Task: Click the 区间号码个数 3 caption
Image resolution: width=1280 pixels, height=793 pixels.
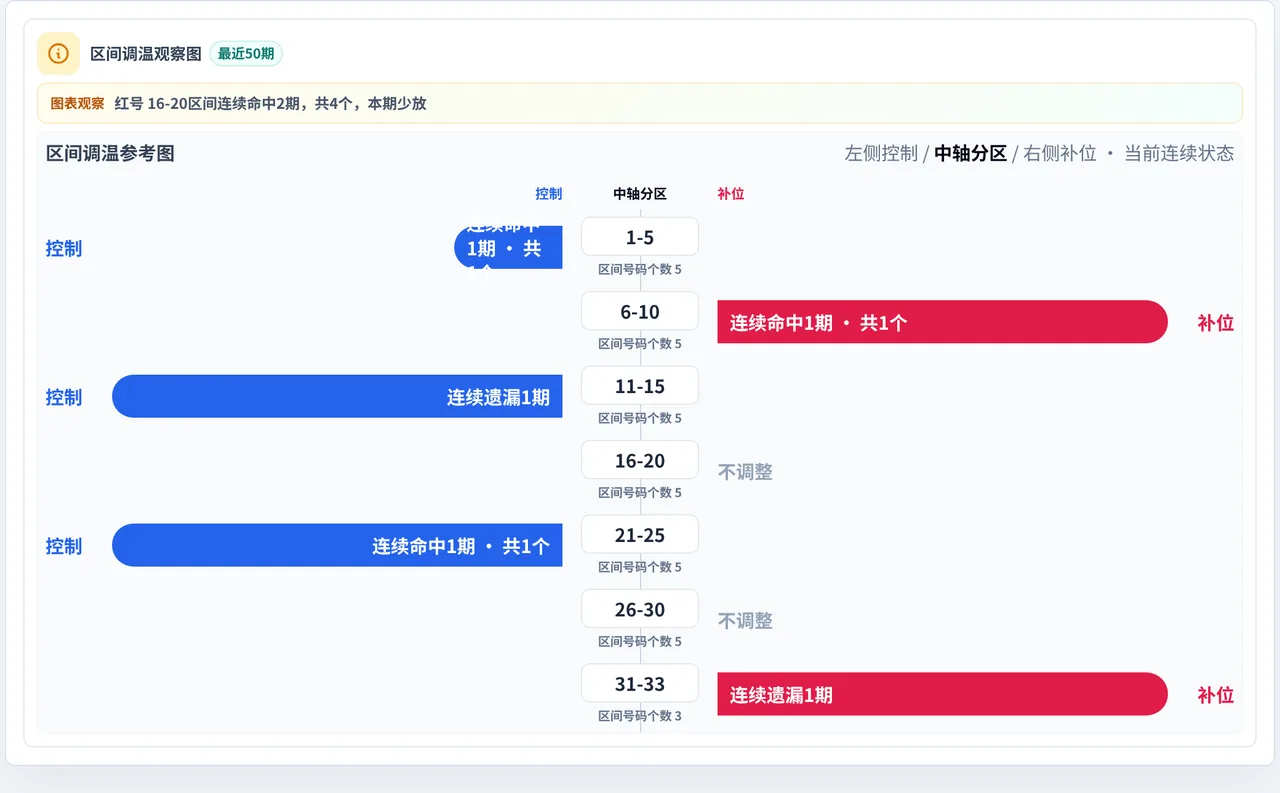Action: point(640,716)
